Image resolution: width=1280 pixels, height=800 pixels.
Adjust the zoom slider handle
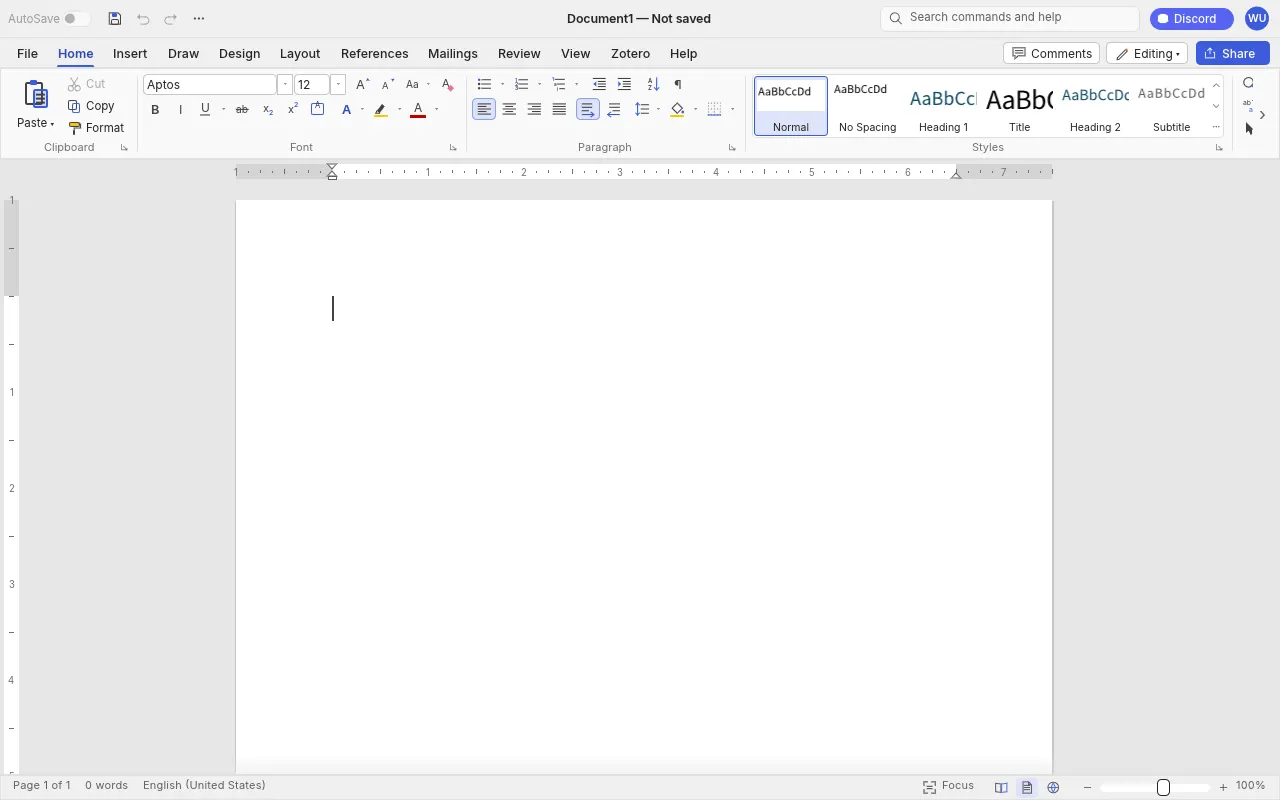[1163, 788]
